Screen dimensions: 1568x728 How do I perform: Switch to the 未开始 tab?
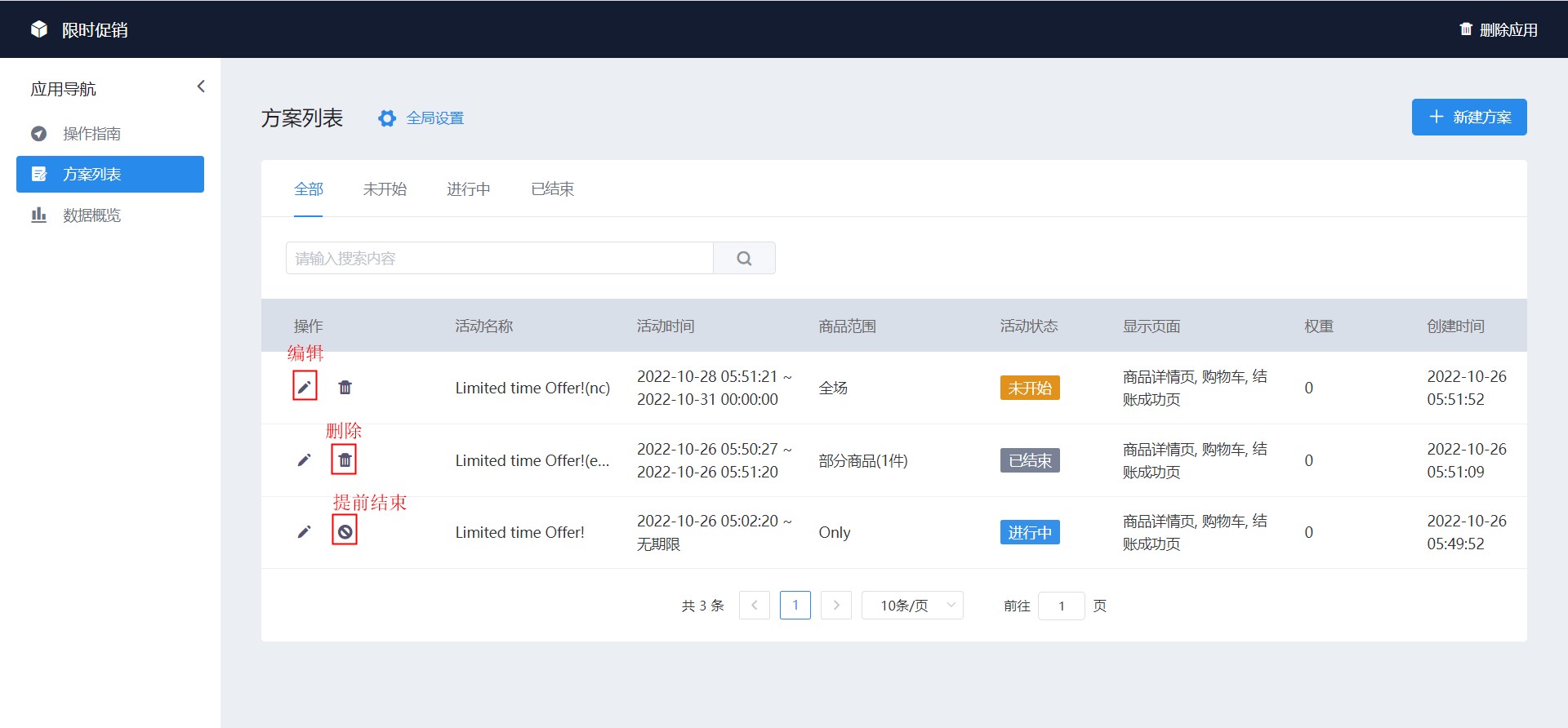pyautogui.click(x=385, y=189)
